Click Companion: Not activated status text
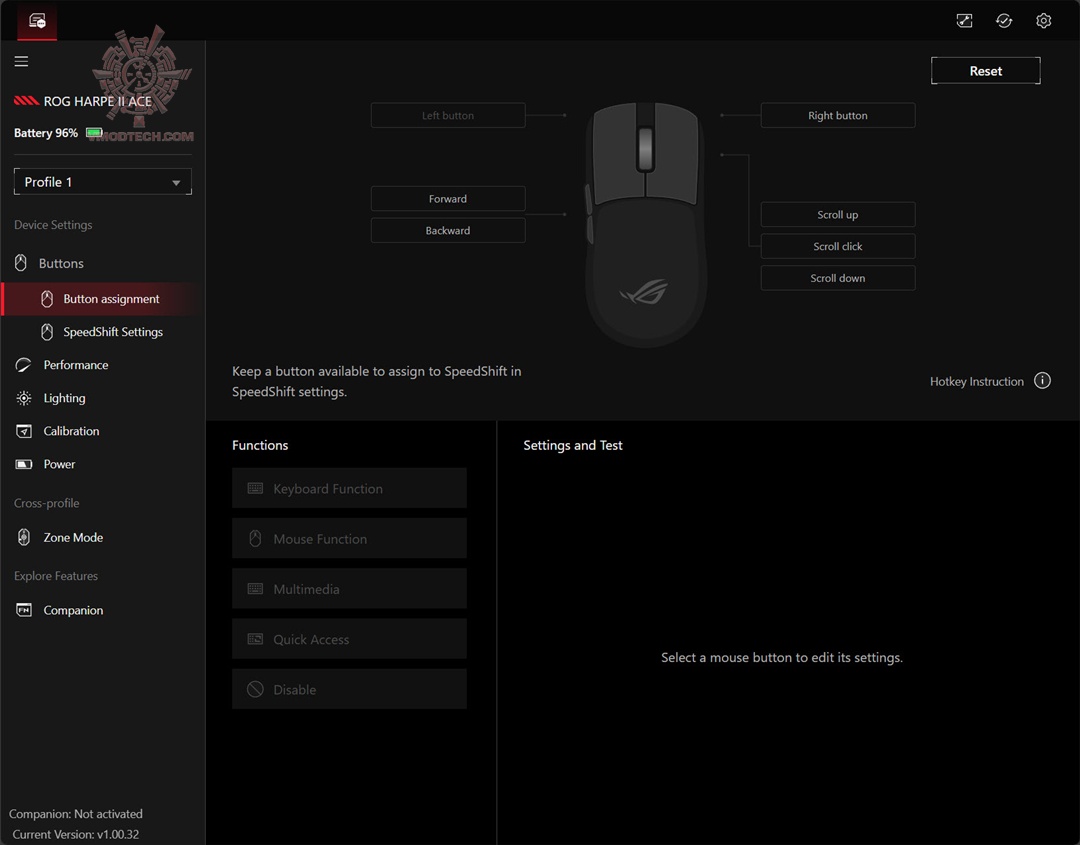The height and width of the screenshot is (845, 1080). pyautogui.click(x=76, y=814)
